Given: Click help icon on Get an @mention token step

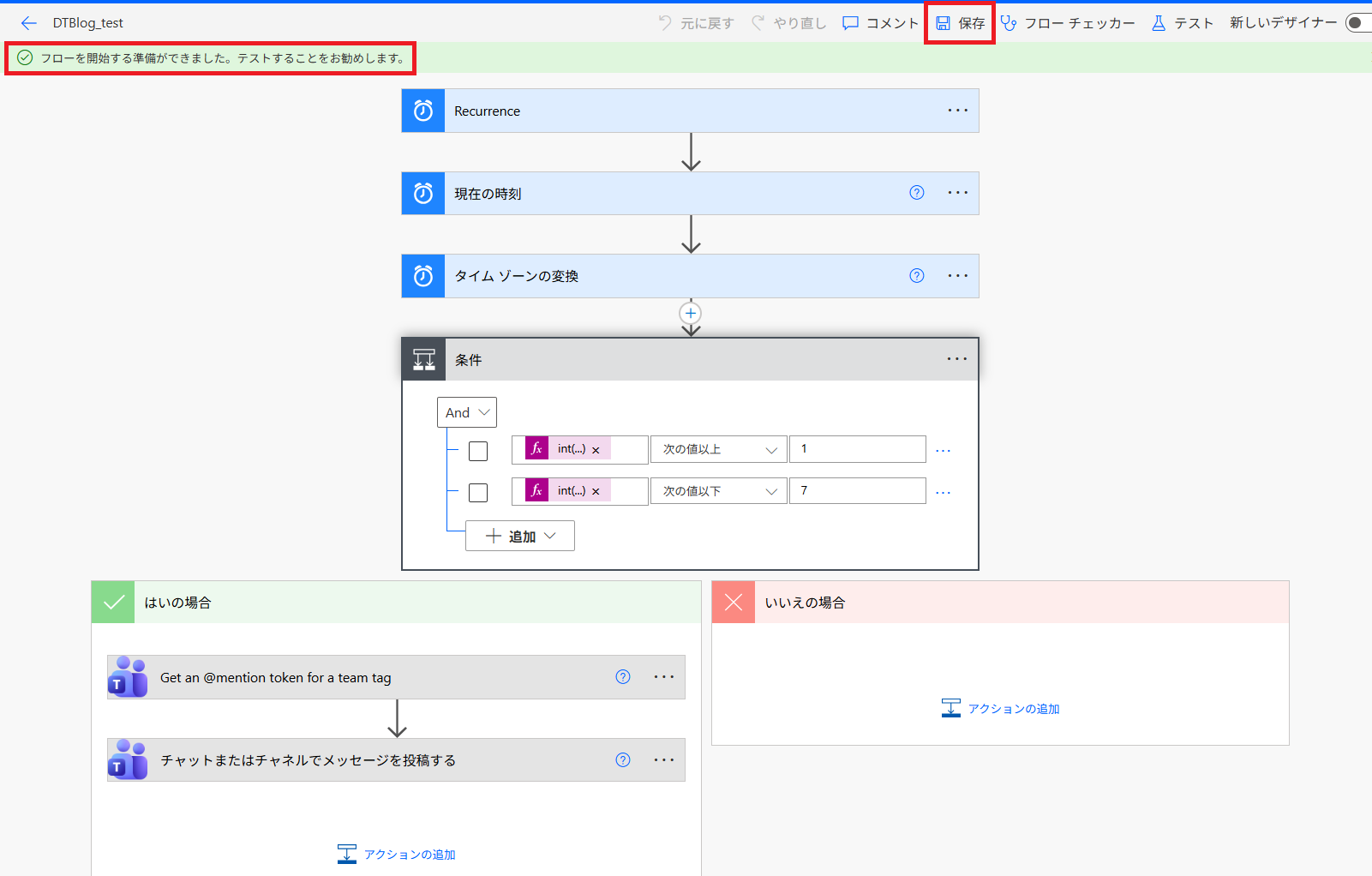Looking at the screenshot, I should point(623,677).
